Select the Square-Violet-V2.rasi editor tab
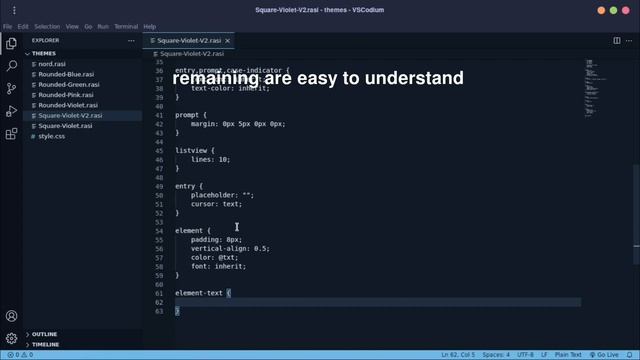640x360 pixels. click(189, 40)
